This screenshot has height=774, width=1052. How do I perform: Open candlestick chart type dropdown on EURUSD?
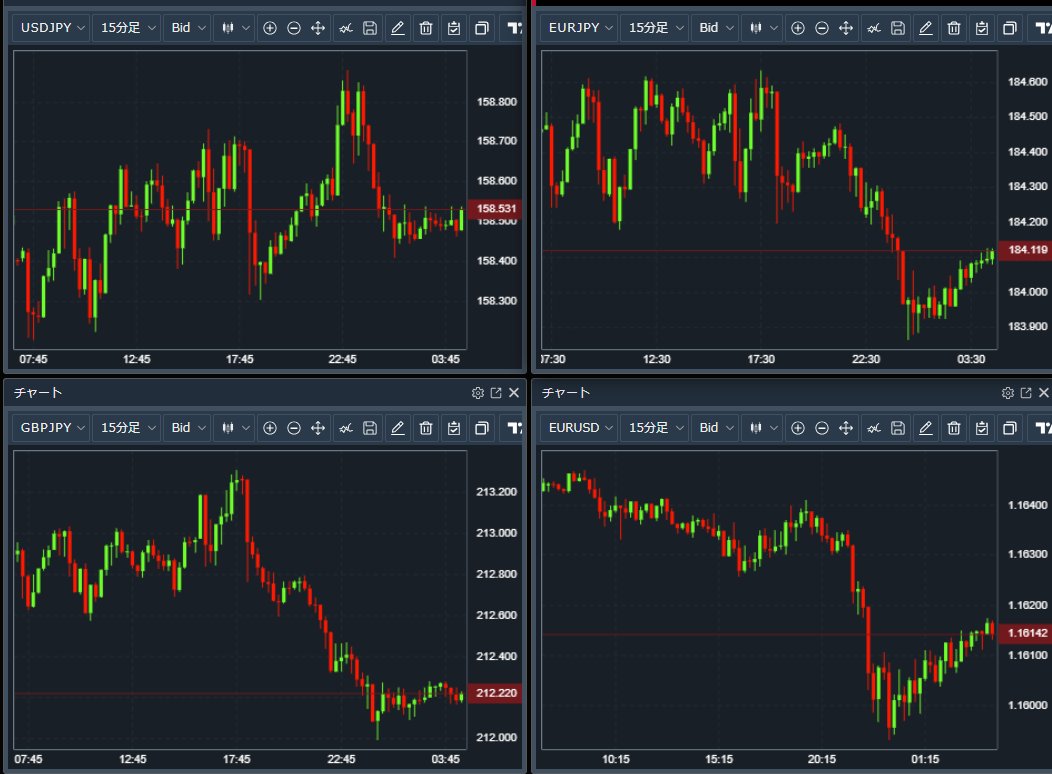[x=763, y=428]
